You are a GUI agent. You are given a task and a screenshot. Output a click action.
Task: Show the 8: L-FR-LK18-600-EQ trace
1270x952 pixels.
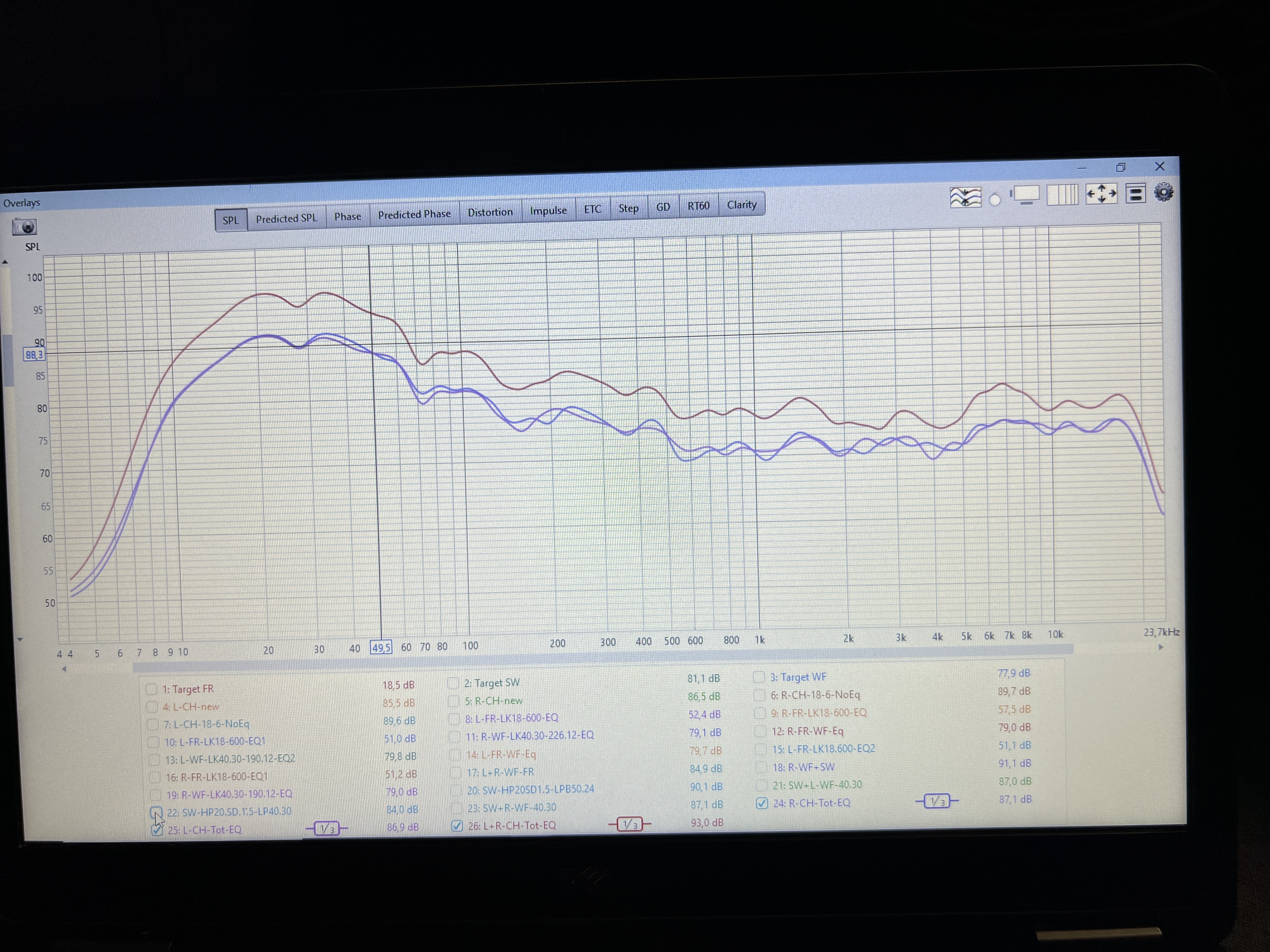(454, 718)
